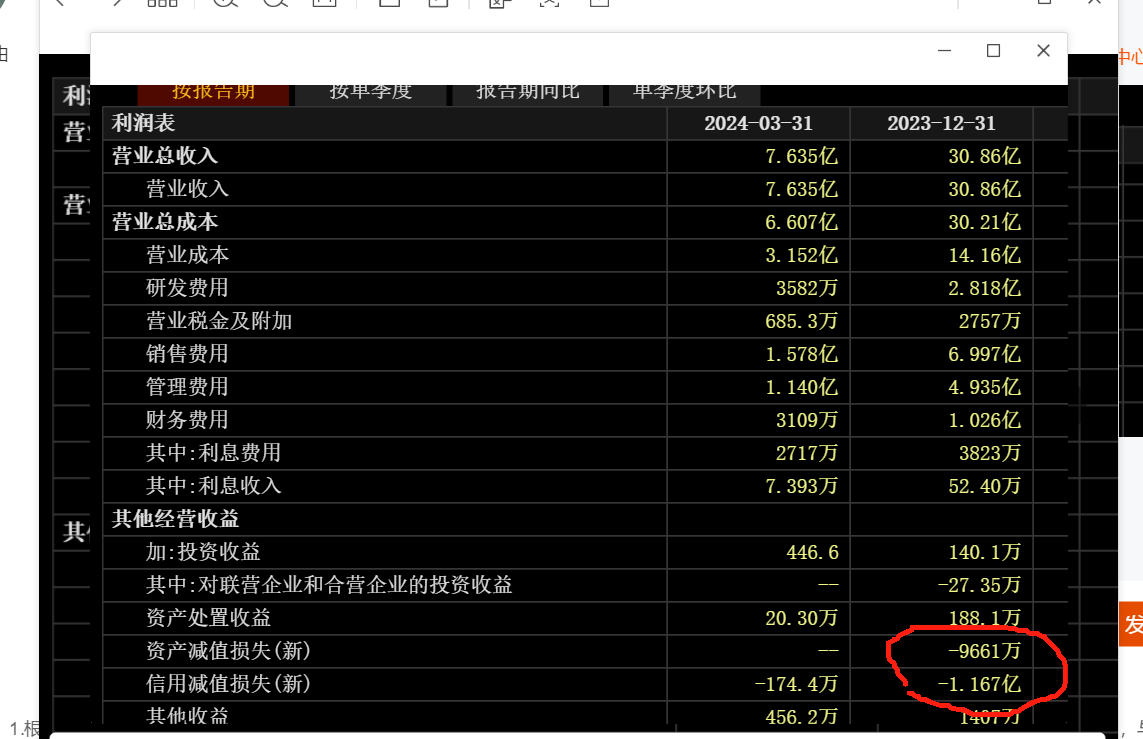Close the income statement popup window
The height and width of the screenshot is (739, 1143).
tap(1043, 51)
